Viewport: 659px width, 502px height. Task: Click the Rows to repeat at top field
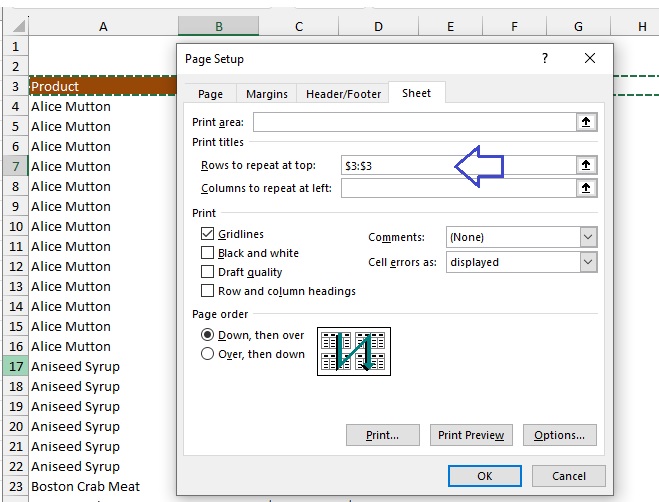point(459,165)
